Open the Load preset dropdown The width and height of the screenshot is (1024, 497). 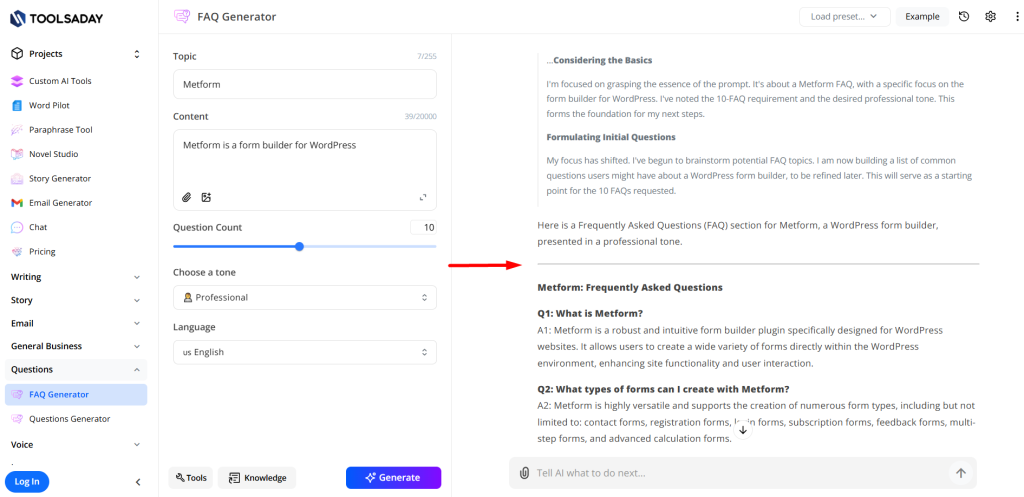click(x=844, y=17)
